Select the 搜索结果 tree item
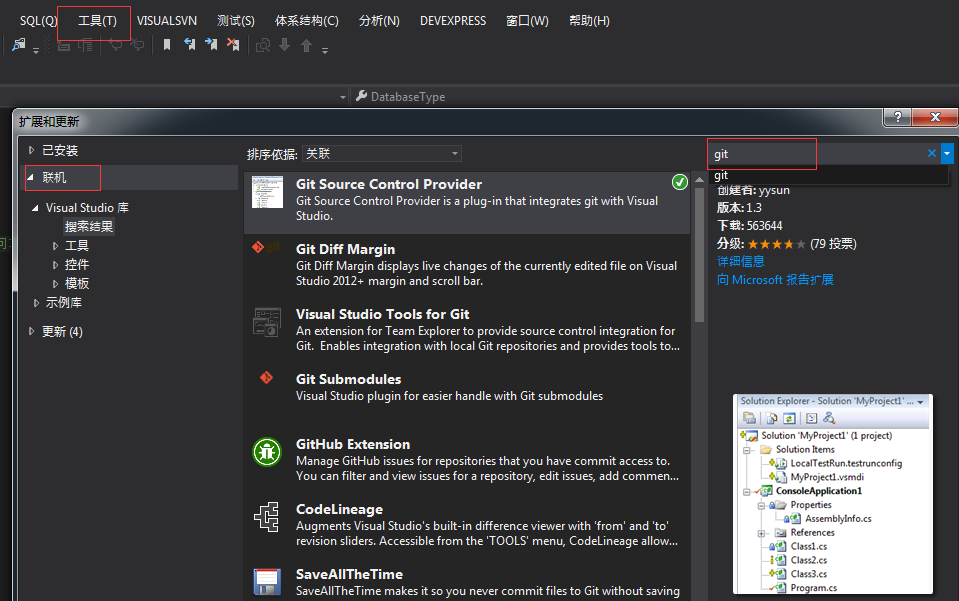Image resolution: width=959 pixels, height=601 pixels. [89, 227]
